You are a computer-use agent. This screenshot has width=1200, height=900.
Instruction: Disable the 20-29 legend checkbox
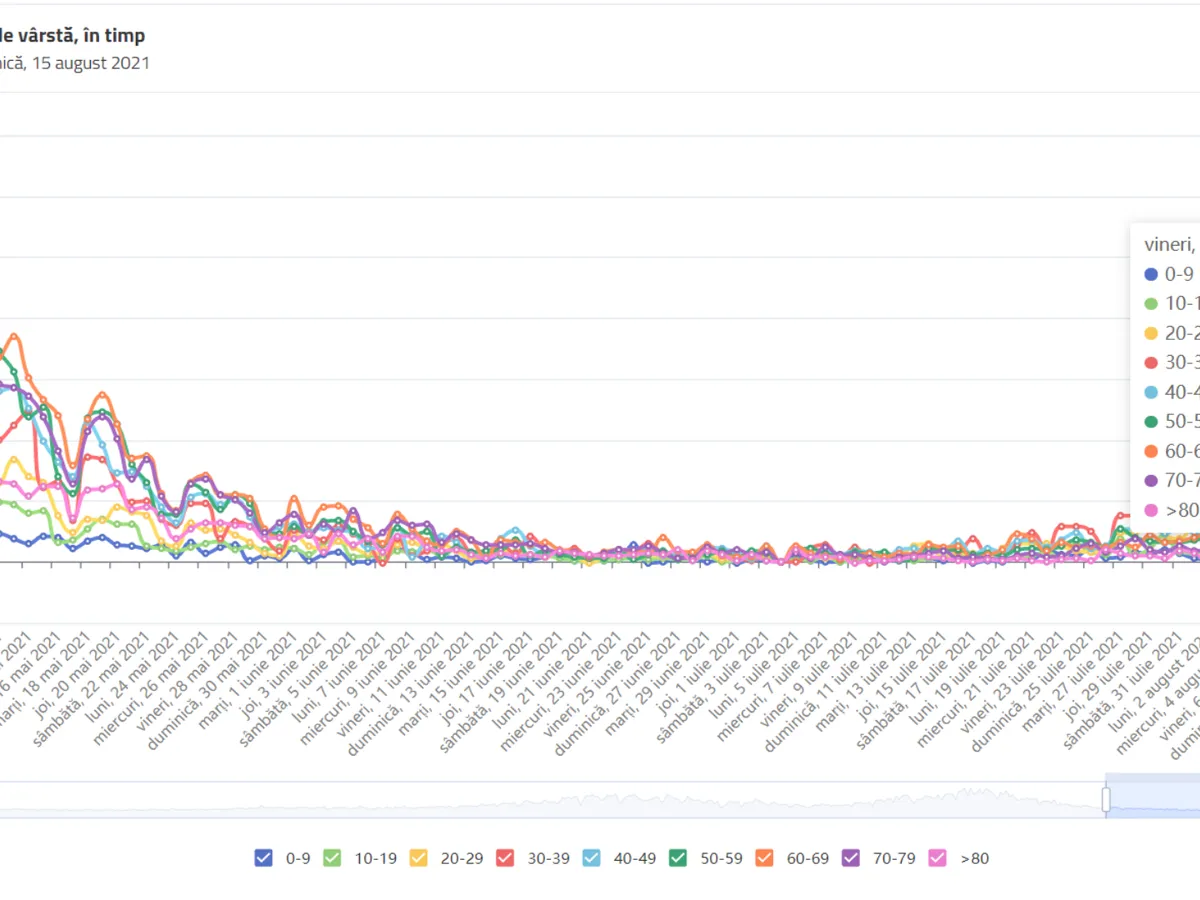point(419,857)
